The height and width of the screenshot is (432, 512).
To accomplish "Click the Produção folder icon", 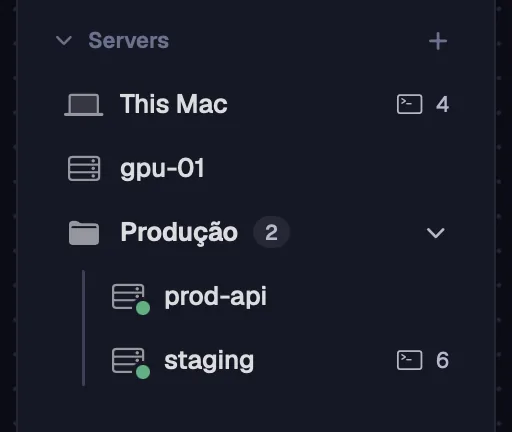I will (x=84, y=233).
